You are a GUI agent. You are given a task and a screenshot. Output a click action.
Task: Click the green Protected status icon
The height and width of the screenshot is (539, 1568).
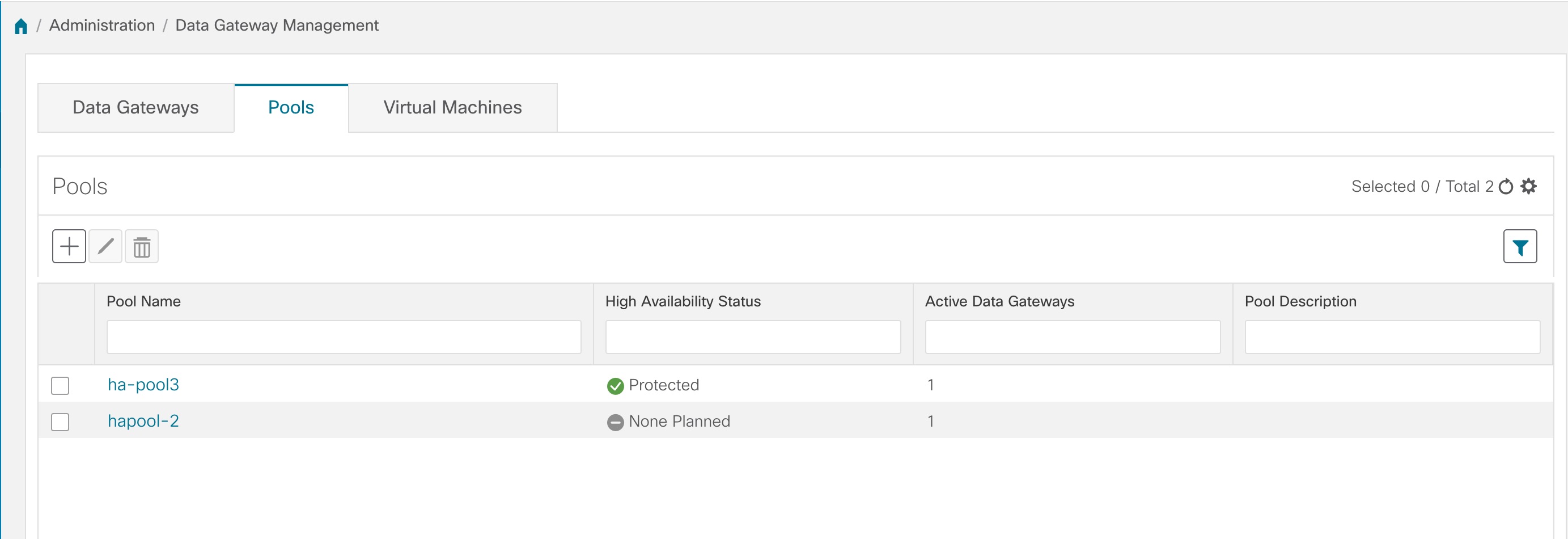coord(616,386)
